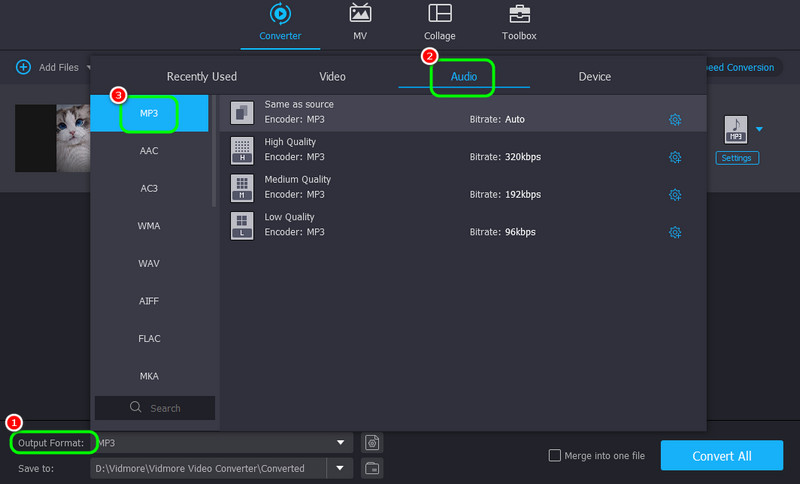This screenshot has height=484, width=800.
Task: Enable Merge into one file checkbox
Action: point(555,456)
